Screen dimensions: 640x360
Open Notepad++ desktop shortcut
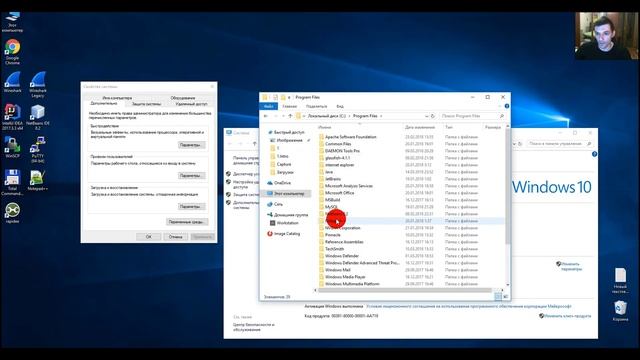coord(38,180)
